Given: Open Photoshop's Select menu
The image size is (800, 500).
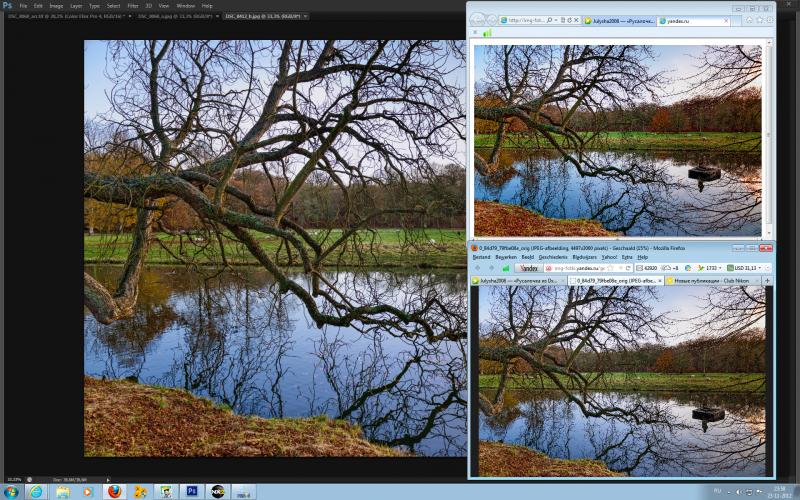Looking at the screenshot, I should coord(113,6).
